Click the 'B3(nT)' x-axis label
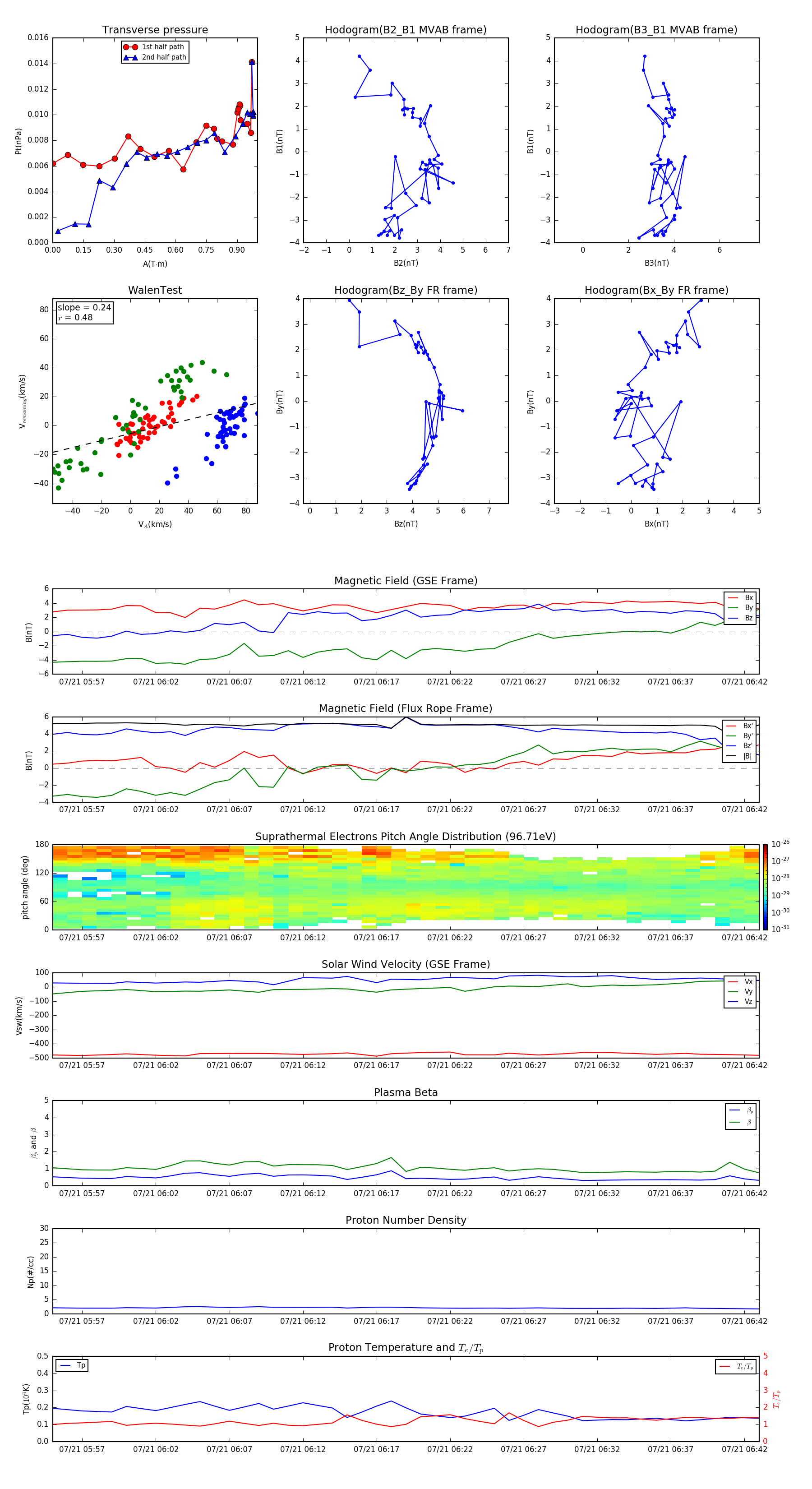This screenshot has width=812, height=1489. click(656, 264)
